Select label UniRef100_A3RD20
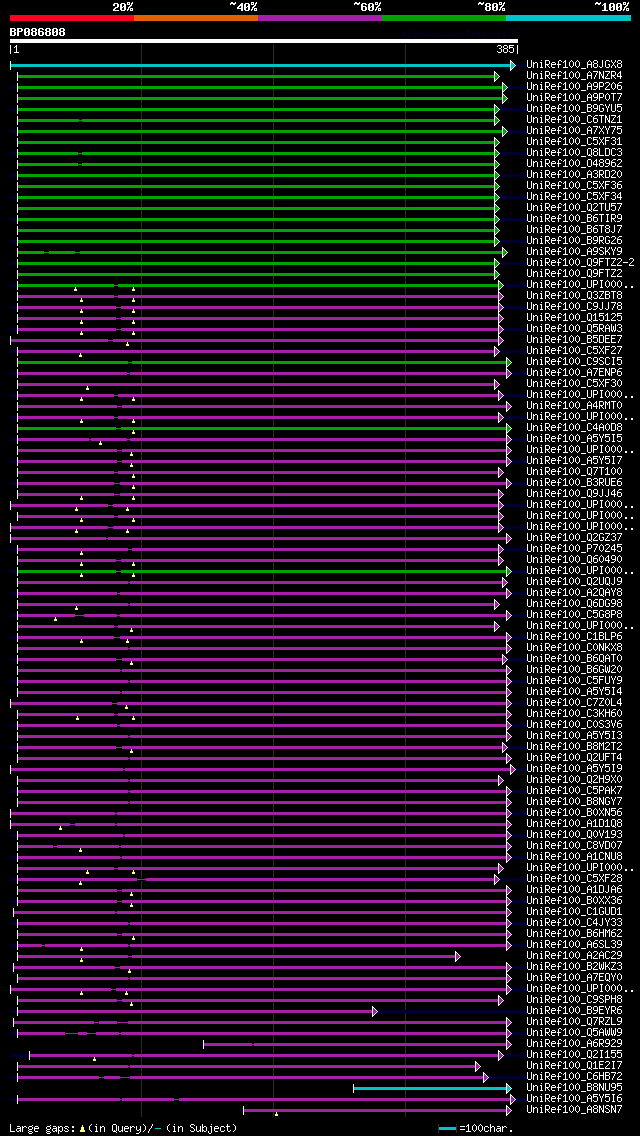The image size is (640, 1136). pyautogui.click(x=574, y=175)
